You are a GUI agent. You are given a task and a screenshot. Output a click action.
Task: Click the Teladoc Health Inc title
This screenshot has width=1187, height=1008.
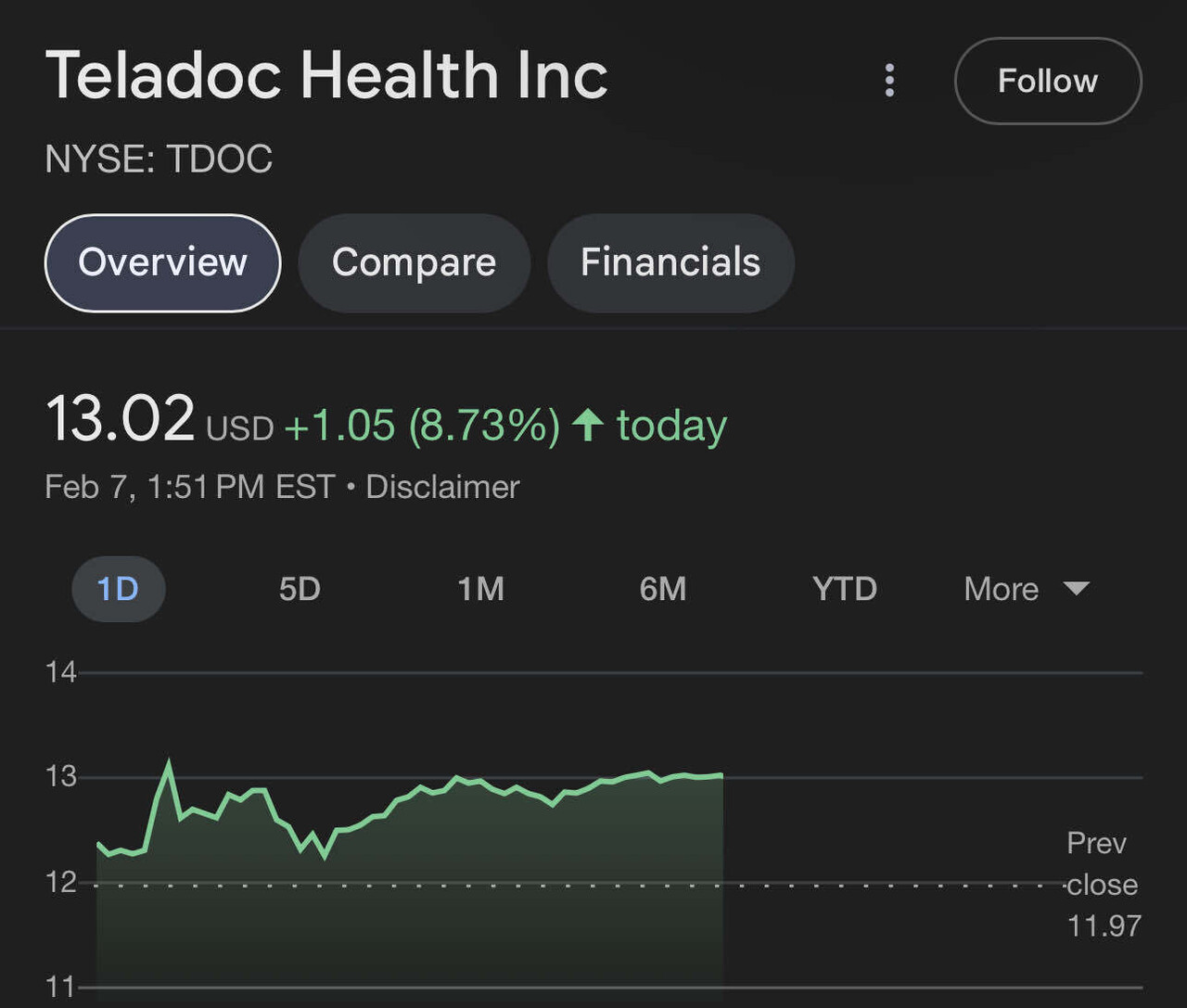(x=326, y=74)
